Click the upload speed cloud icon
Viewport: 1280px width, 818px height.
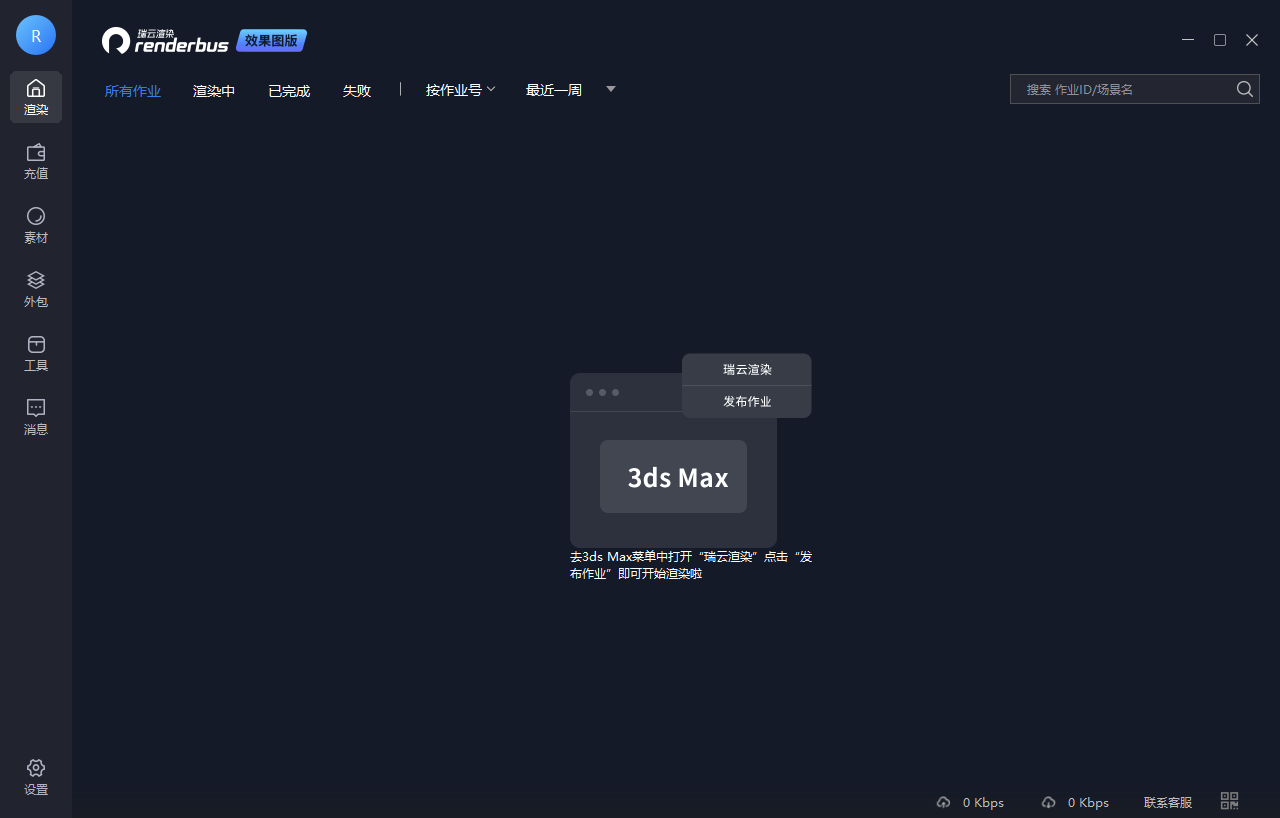click(943, 802)
